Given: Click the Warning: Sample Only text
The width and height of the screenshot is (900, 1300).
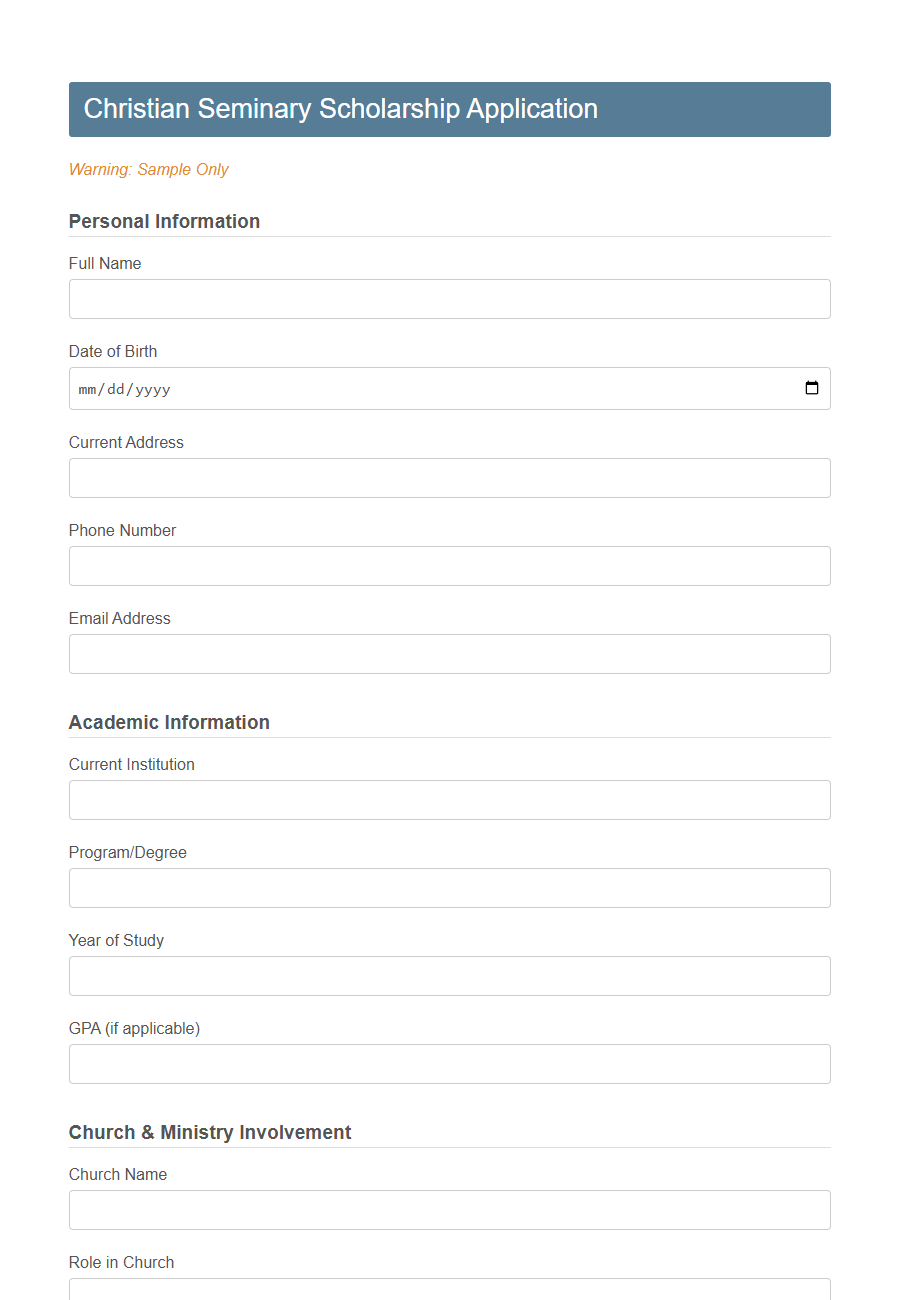Looking at the screenshot, I should [x=148, y=170].
